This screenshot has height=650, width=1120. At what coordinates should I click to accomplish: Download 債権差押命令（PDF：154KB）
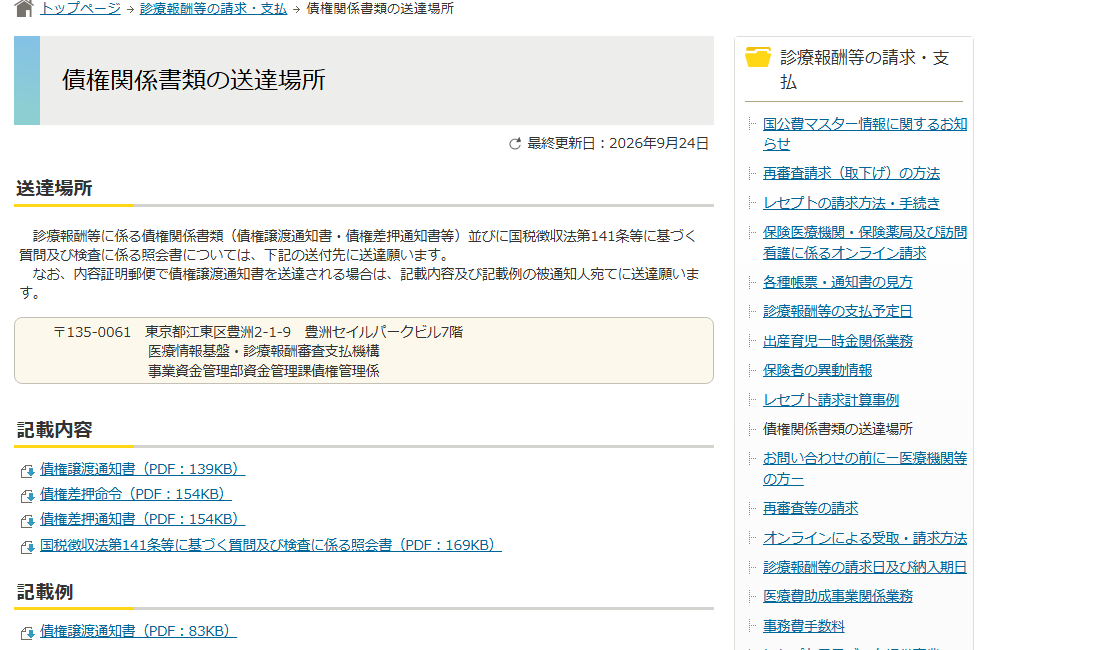(x=136, y=494)
